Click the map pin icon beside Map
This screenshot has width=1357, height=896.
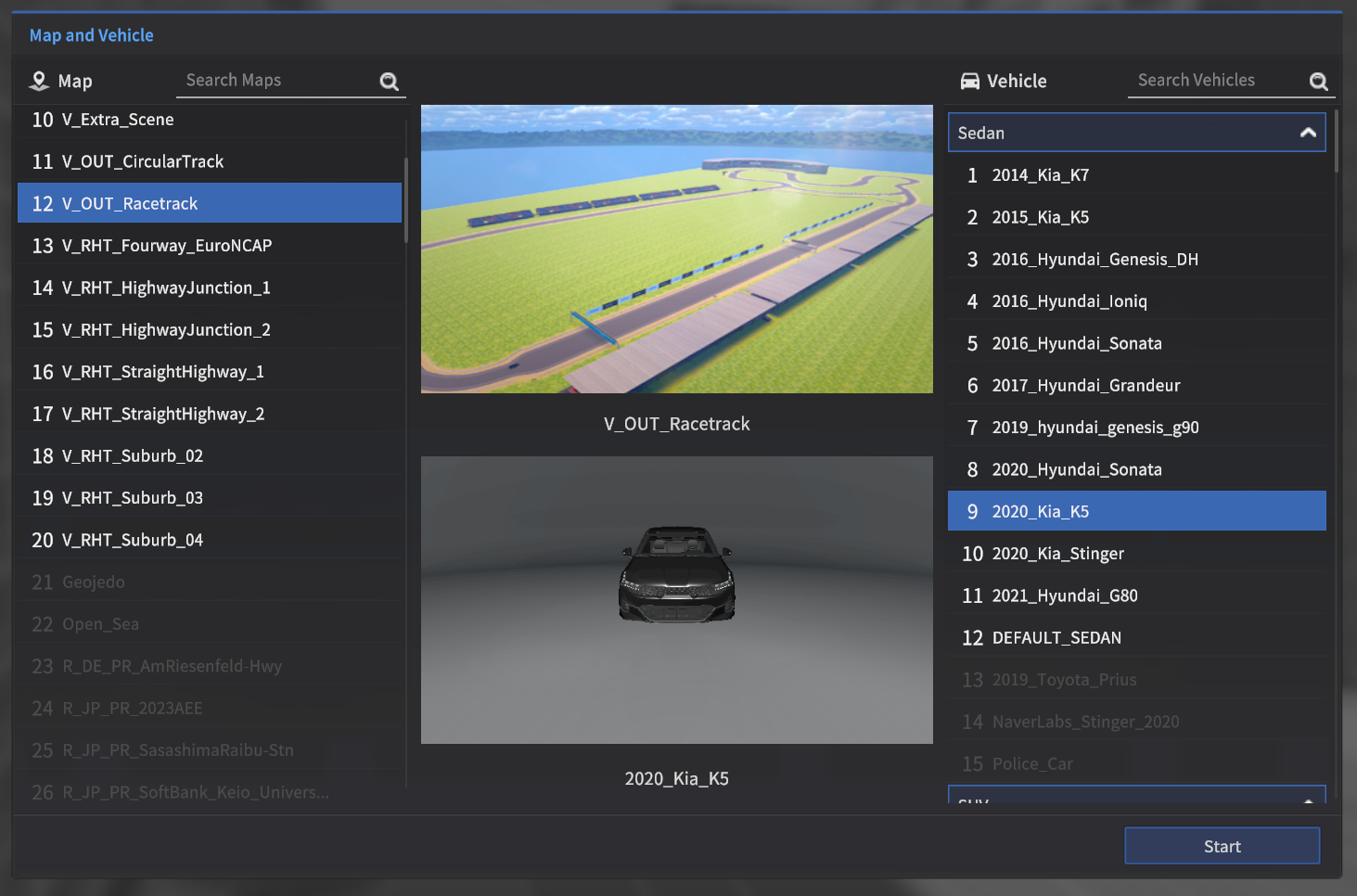click(39, 82)
